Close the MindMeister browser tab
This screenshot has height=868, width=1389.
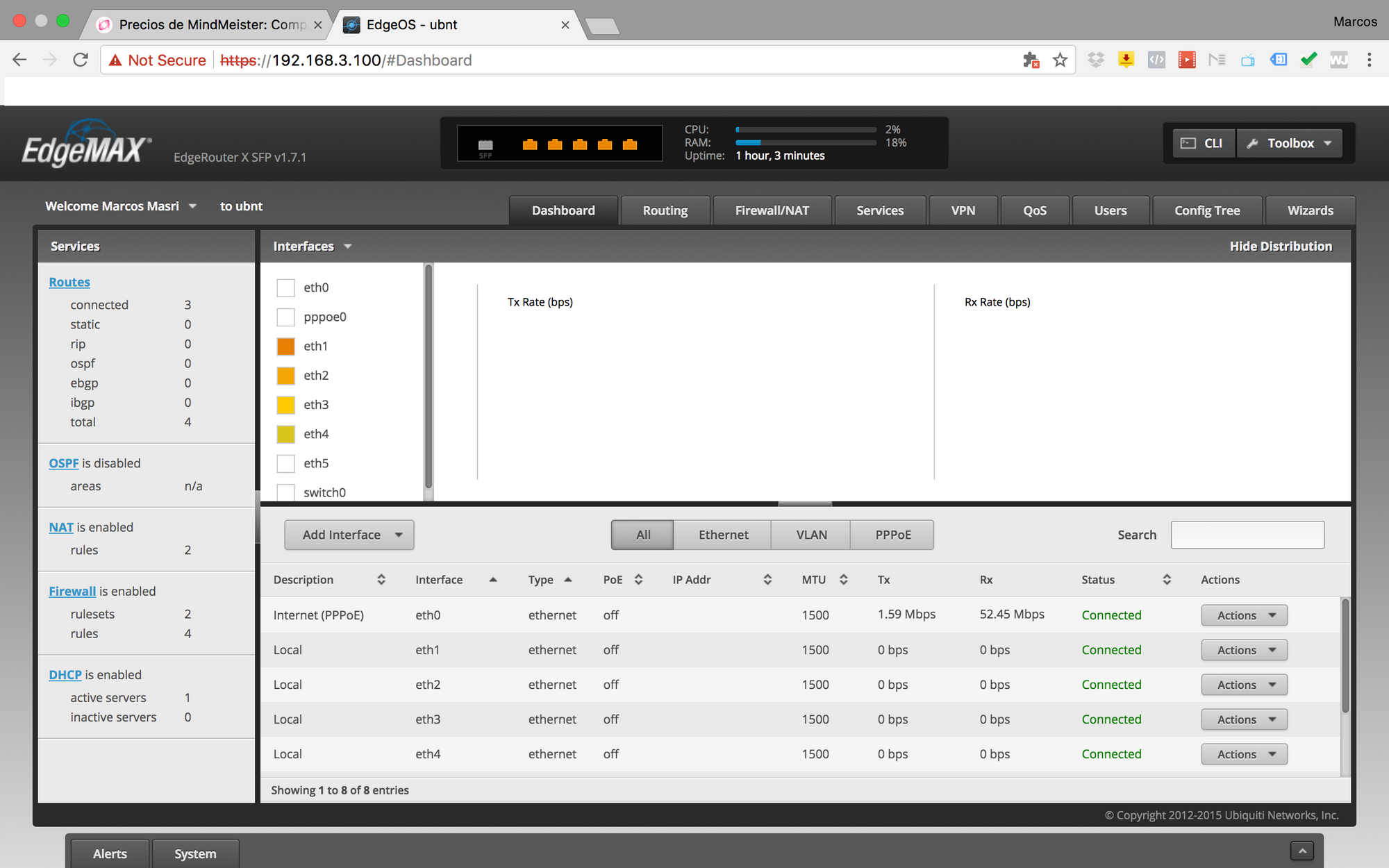(x=318, y=25)
